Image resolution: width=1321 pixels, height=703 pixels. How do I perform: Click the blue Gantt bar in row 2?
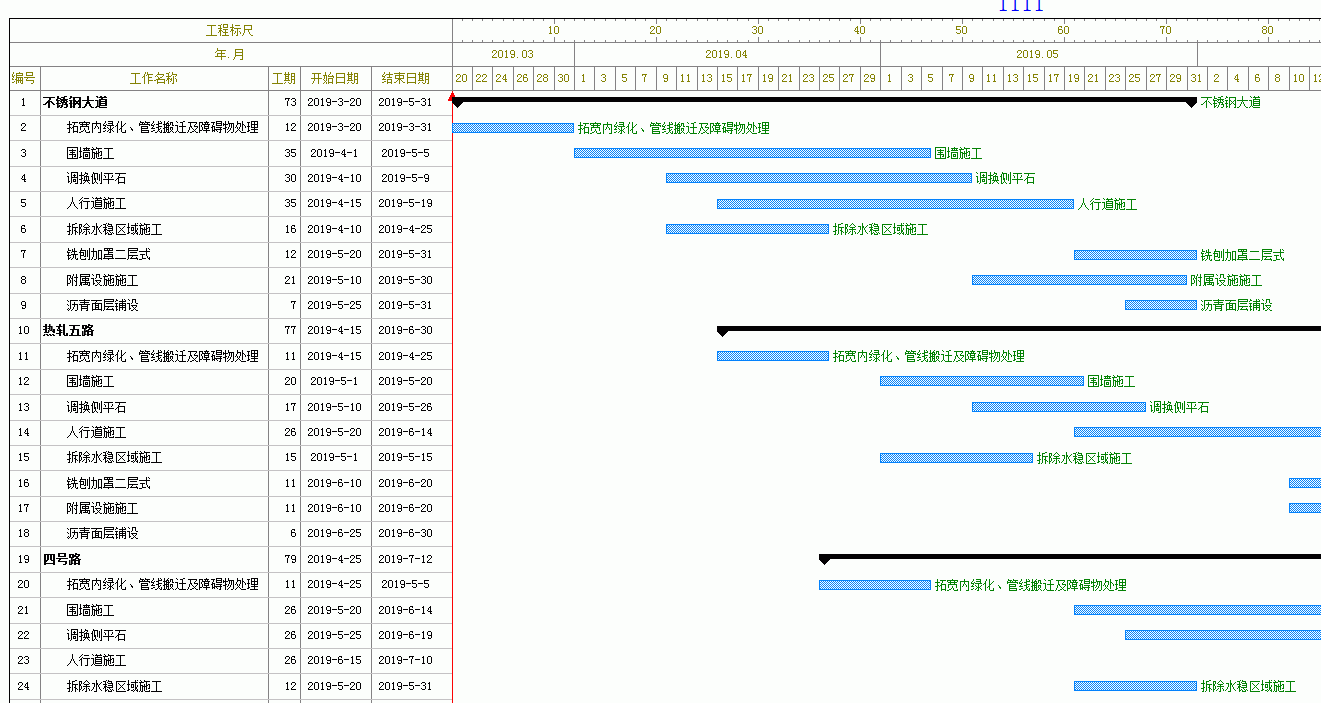pos(513,128)
